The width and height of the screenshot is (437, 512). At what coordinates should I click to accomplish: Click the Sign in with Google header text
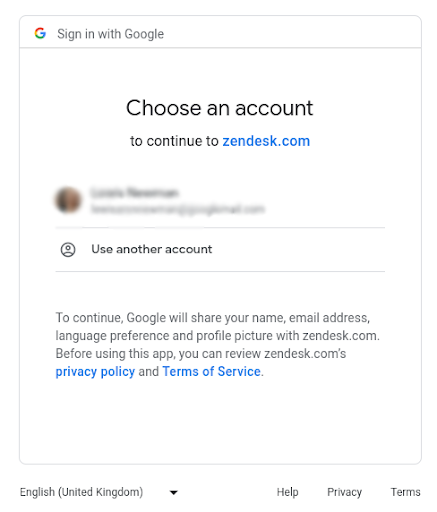point(110,34)
